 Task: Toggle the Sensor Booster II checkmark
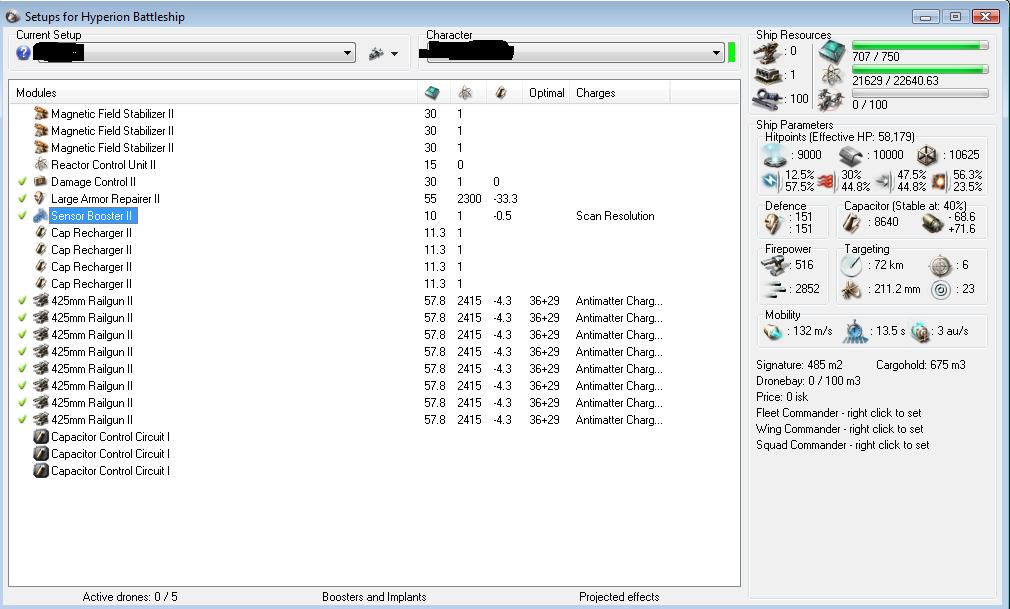22,216
